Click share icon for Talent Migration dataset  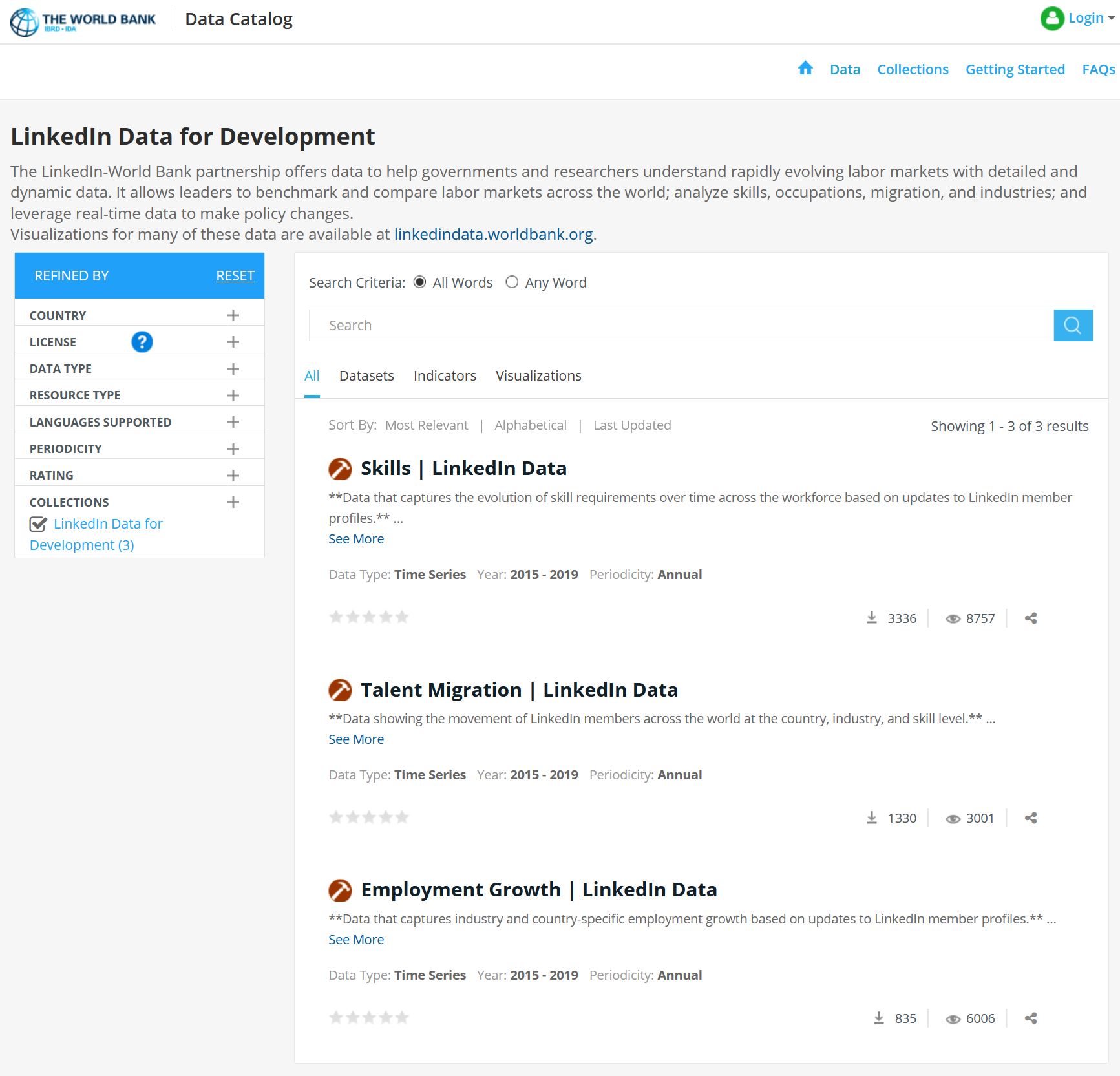(1030, 818)
